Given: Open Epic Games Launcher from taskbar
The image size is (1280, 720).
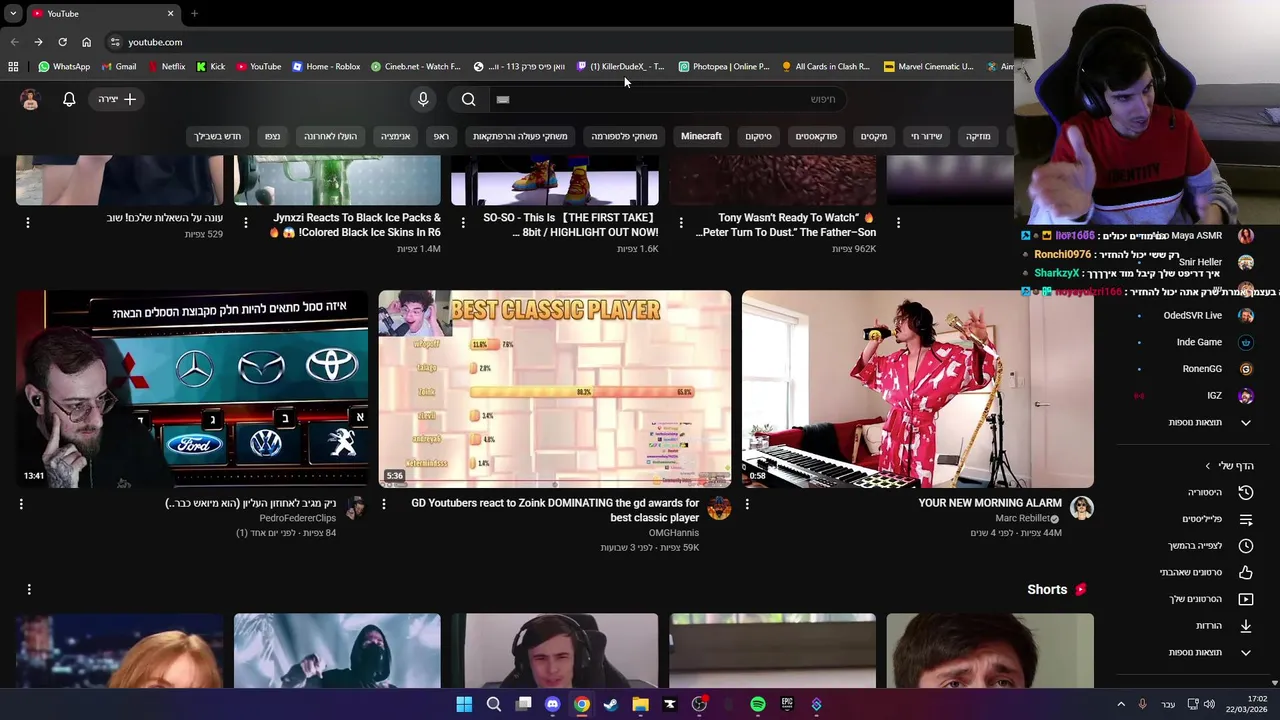Looking at the screenshot, I should pos(787,704).
